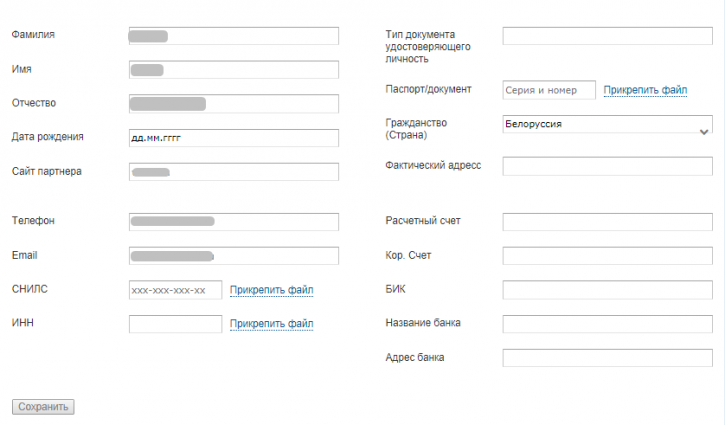Focus the Серия и номер field
This screenshot has width=725, height=425.
click(x=549, y=90)
